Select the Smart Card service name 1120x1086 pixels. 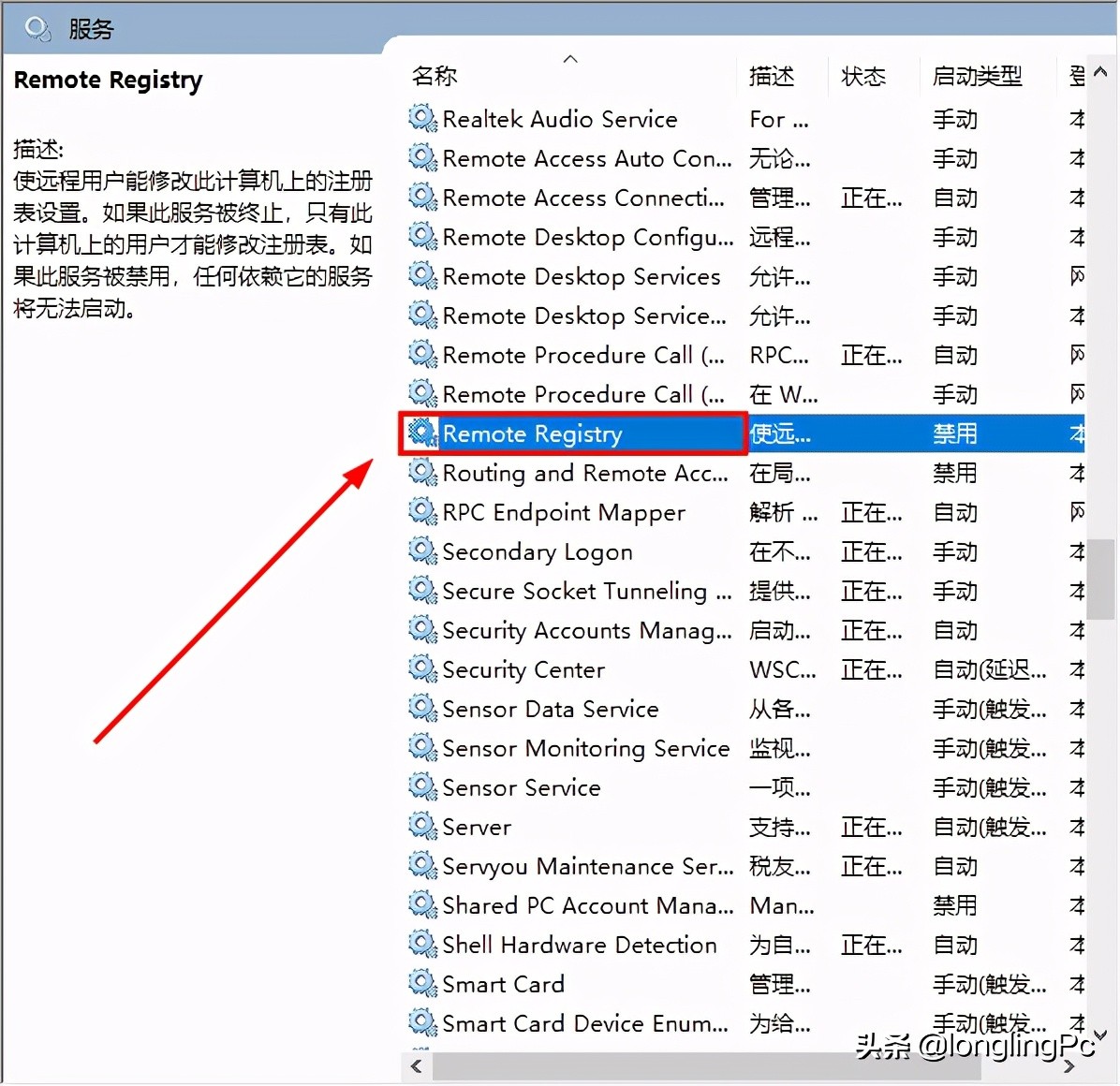(x=503, y=984)
